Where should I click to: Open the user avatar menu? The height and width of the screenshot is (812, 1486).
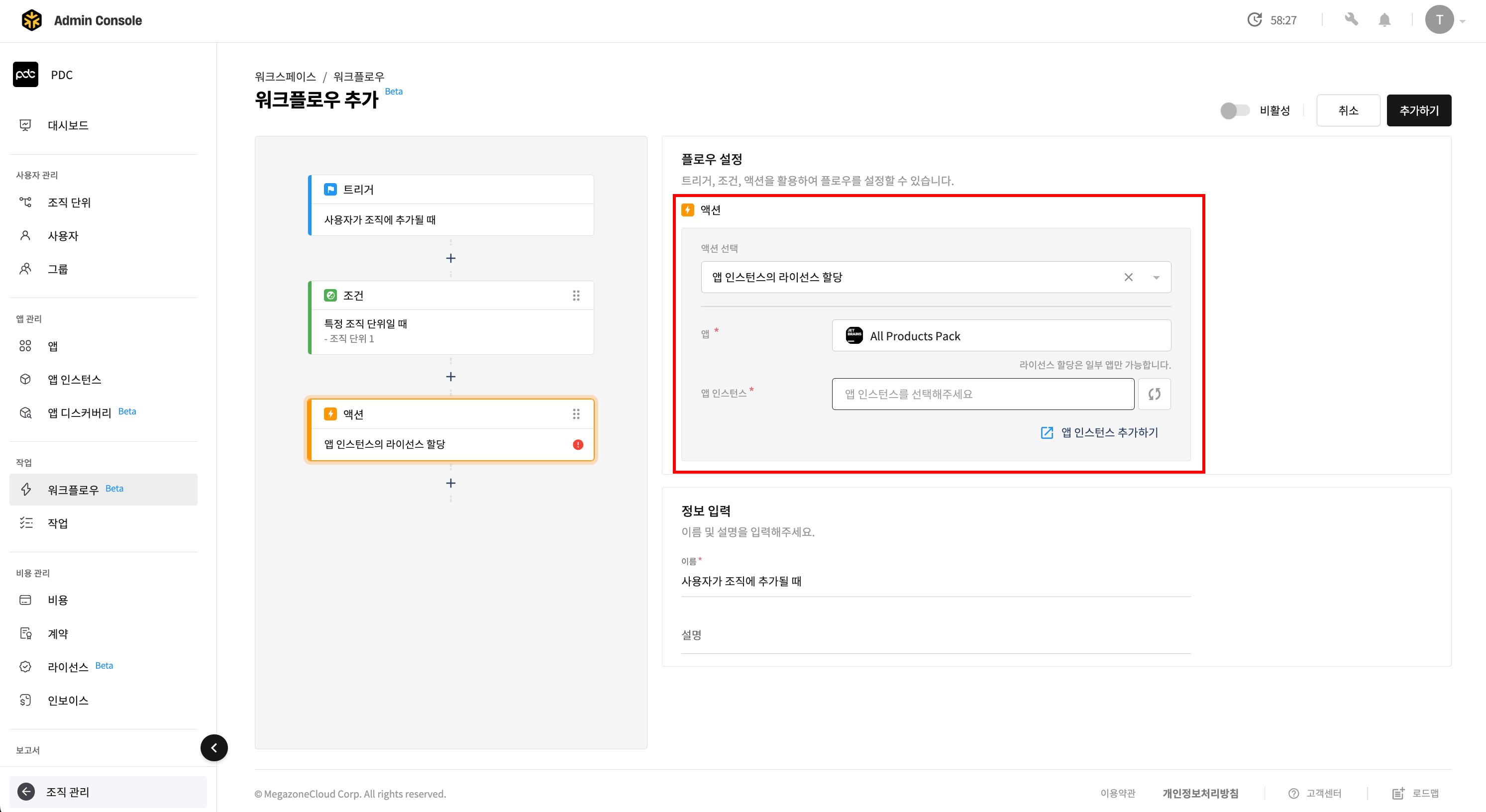pyautogui.click(x=1439, y=20)
